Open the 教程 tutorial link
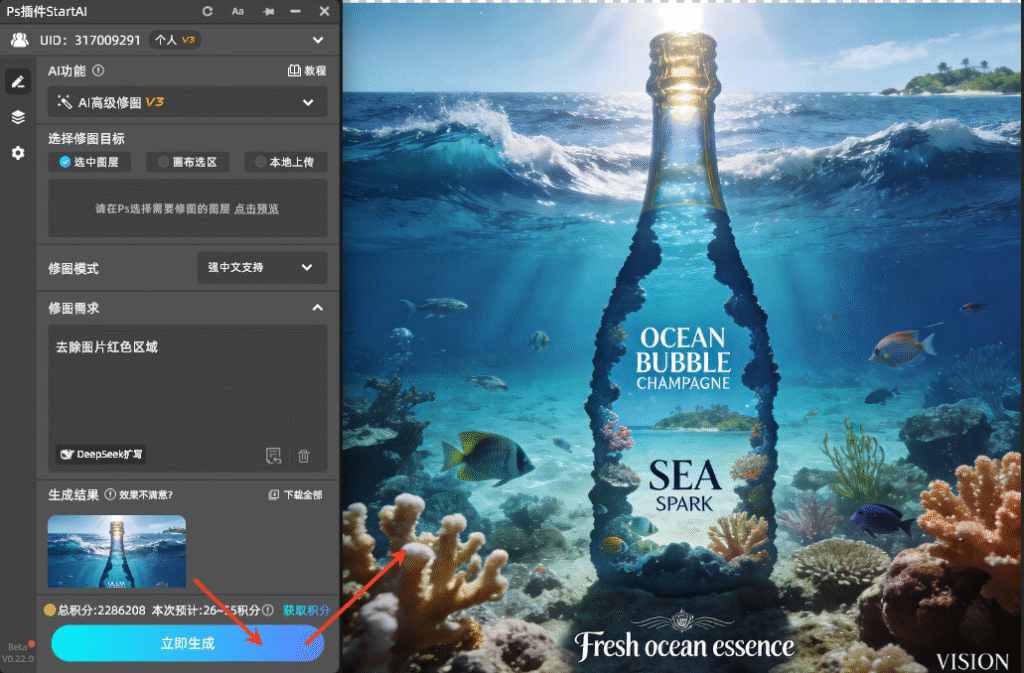 point(307,71)
